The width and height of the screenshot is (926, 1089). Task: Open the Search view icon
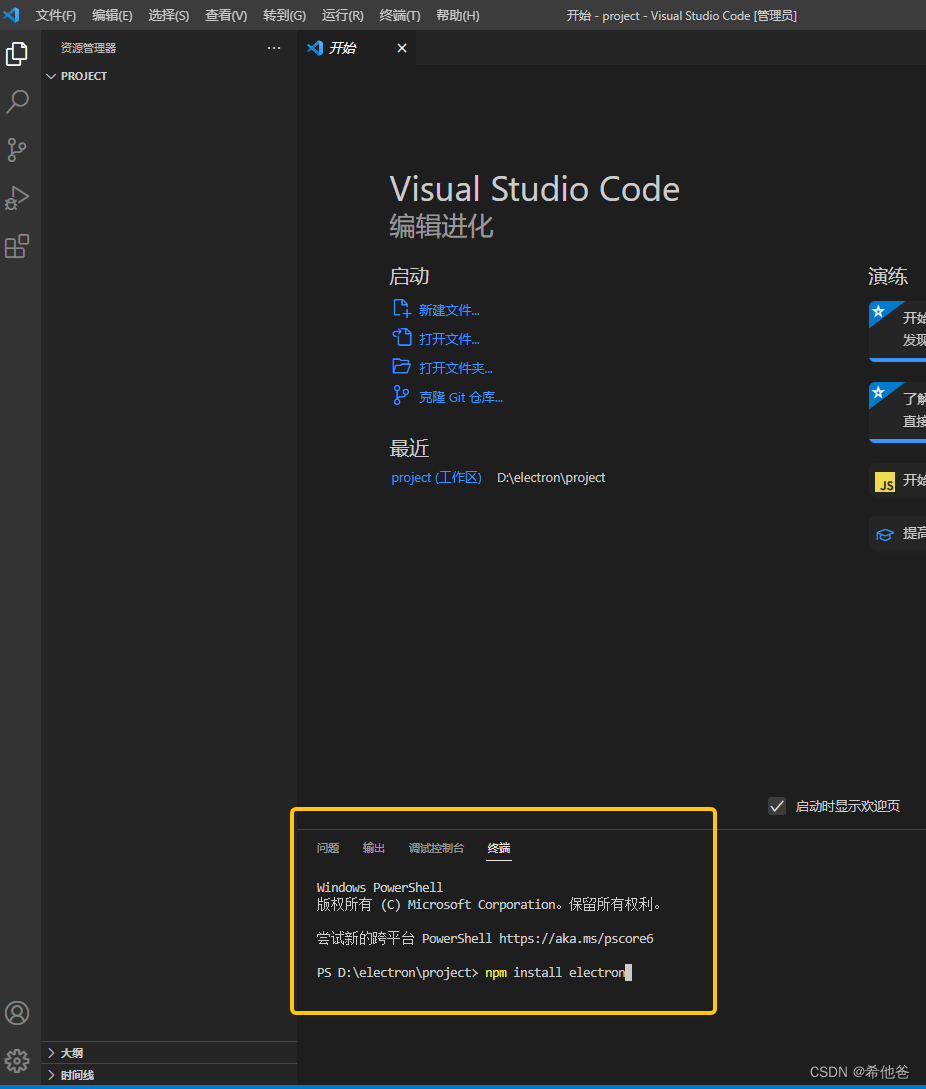(17, 102)
